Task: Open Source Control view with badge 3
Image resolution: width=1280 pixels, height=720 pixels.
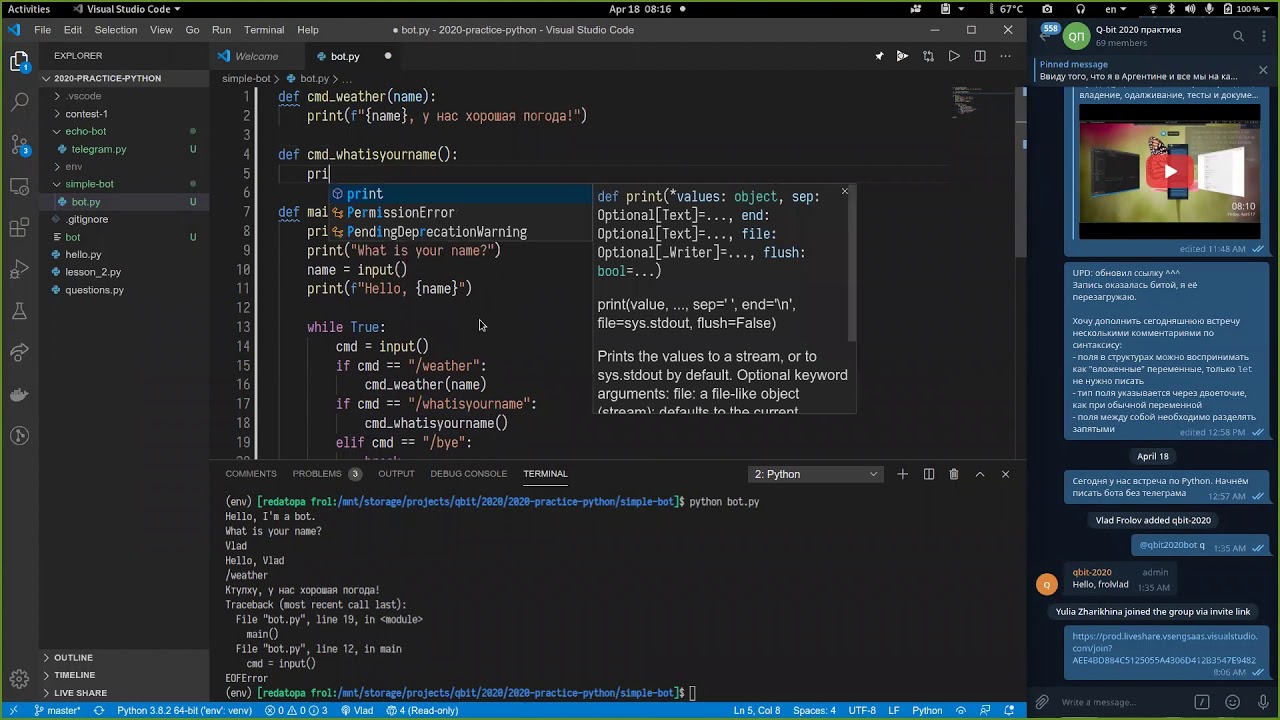Action: click(19, 146)
